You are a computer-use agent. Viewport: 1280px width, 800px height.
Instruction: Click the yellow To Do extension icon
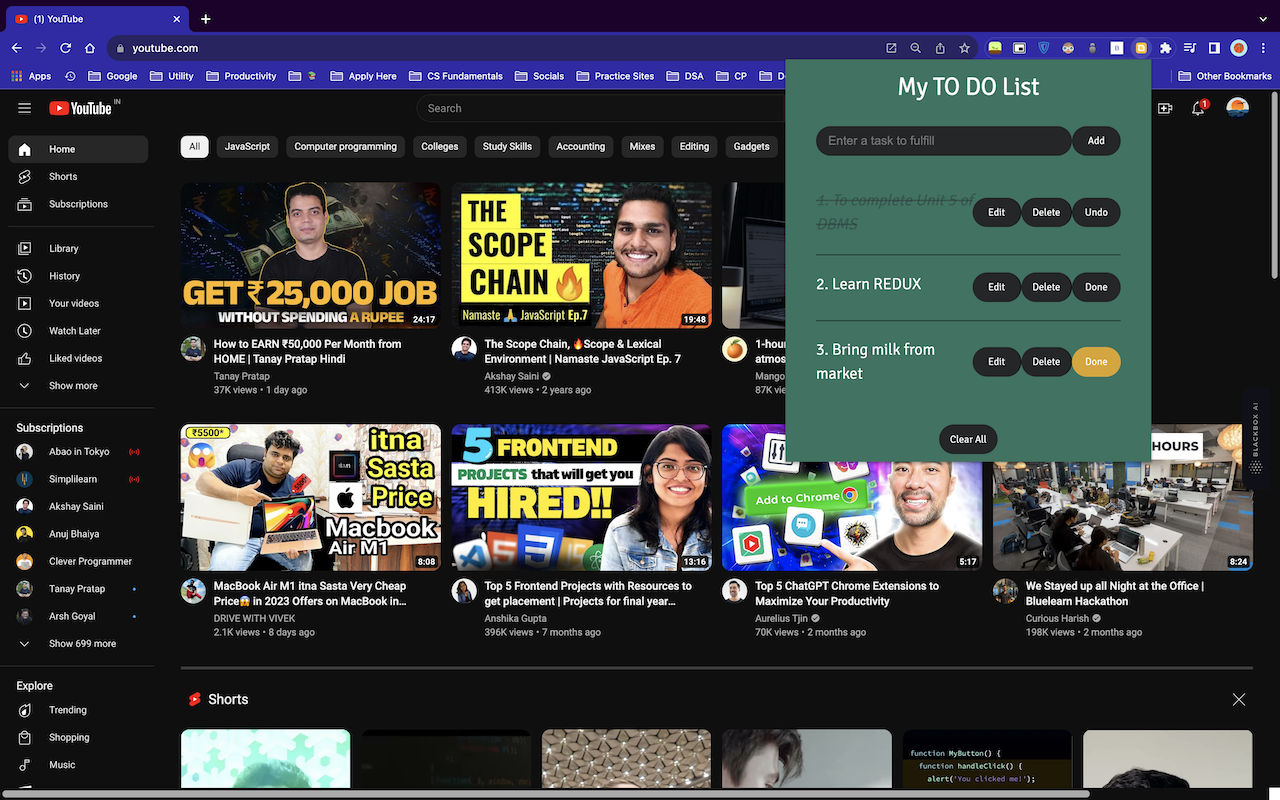click(1141, 48)
